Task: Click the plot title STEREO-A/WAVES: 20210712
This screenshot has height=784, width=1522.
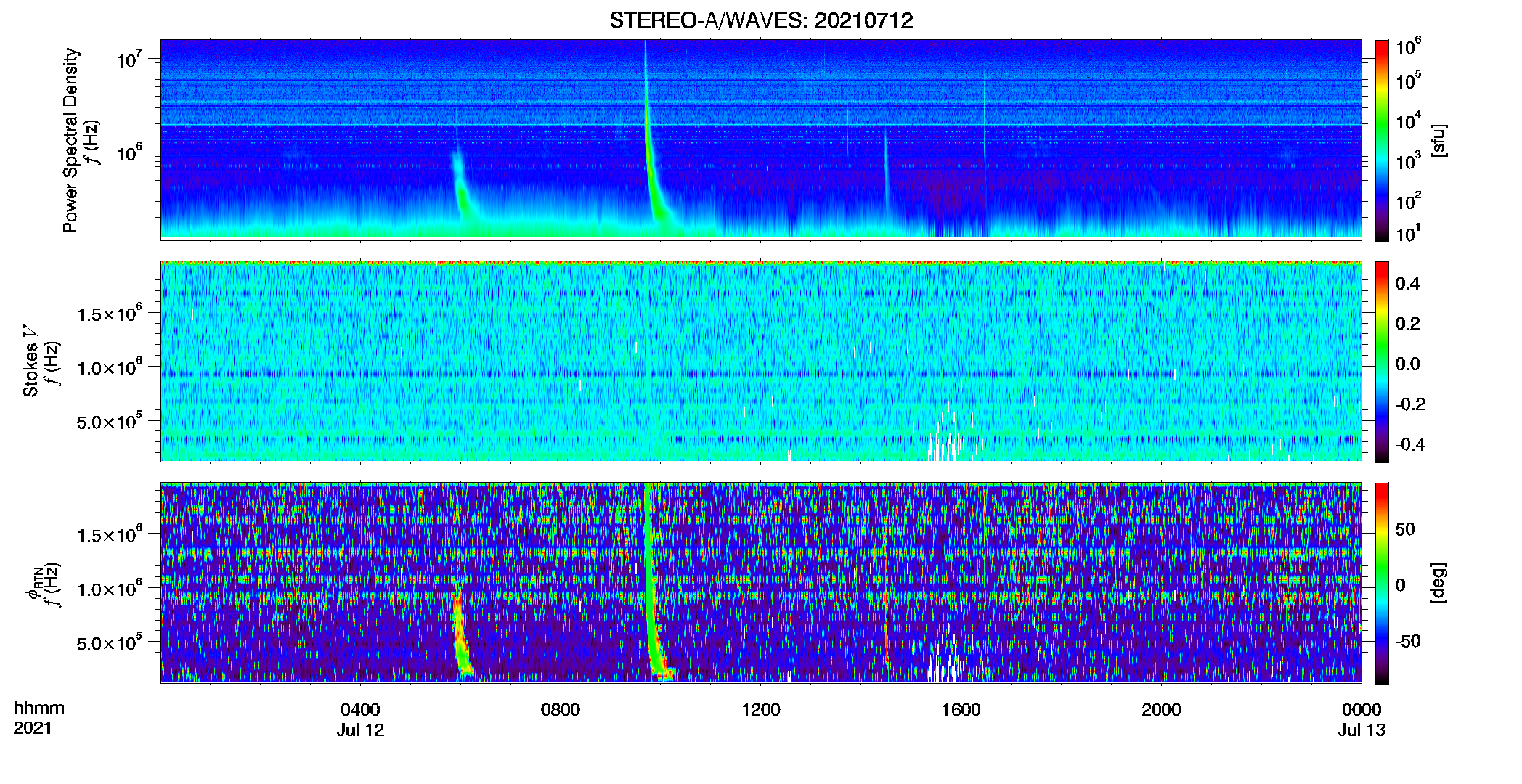Action: tap(761, 20)
